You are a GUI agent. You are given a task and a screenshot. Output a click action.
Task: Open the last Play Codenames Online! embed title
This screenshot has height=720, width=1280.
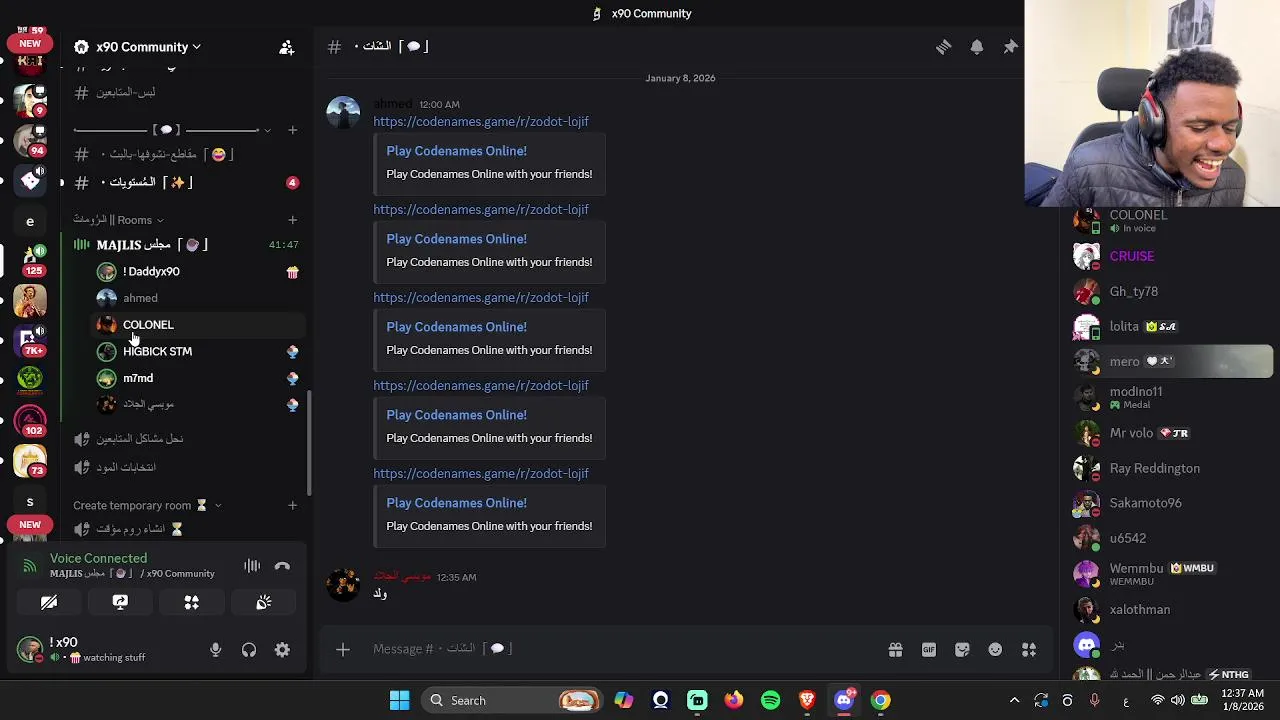pos(456,503)
